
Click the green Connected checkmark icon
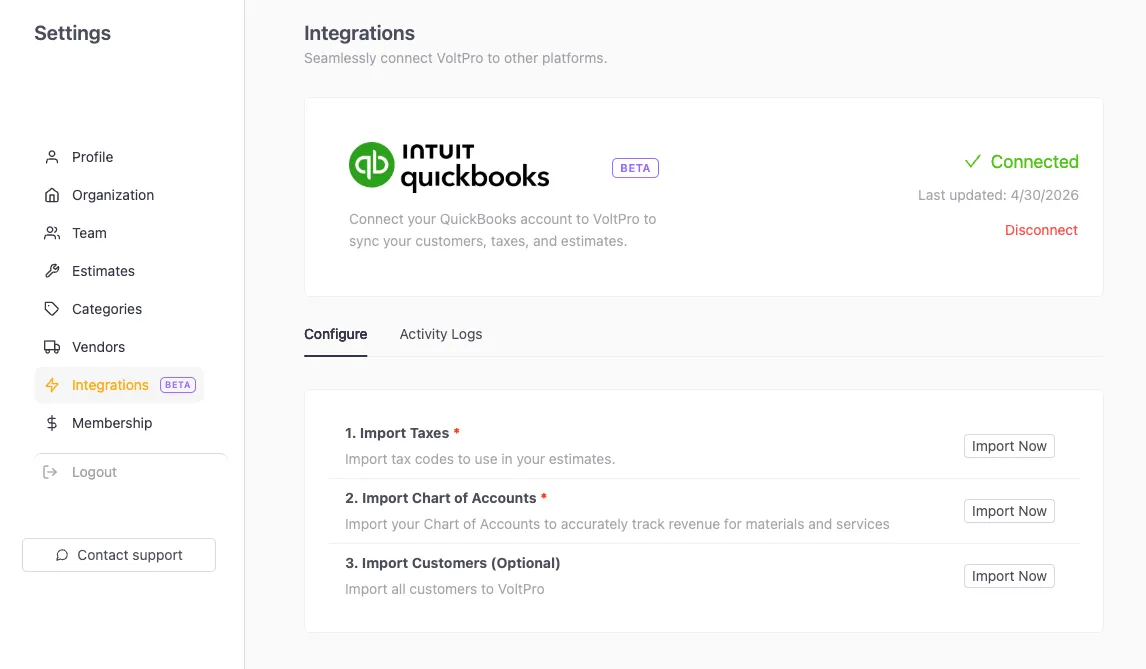coord(973,162)
